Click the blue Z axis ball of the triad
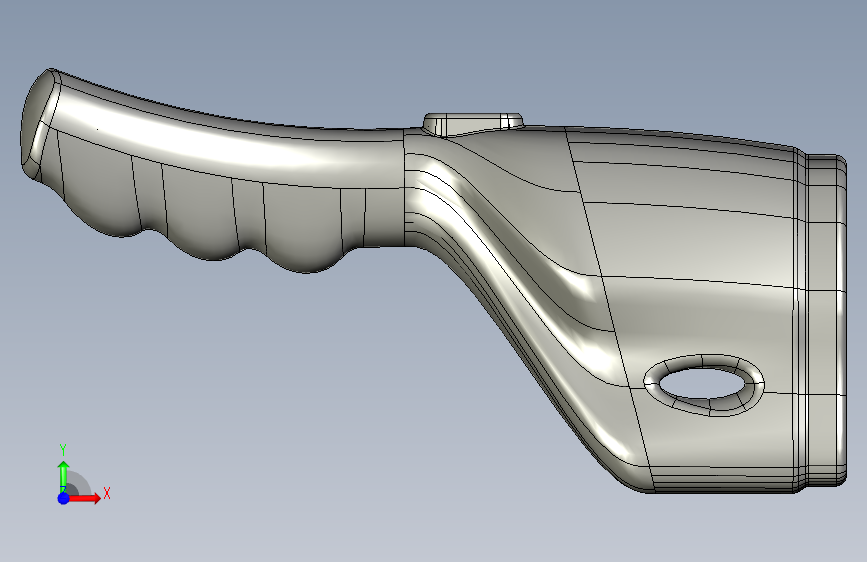The height and width of the screenshot is (562, 867). 64,498
